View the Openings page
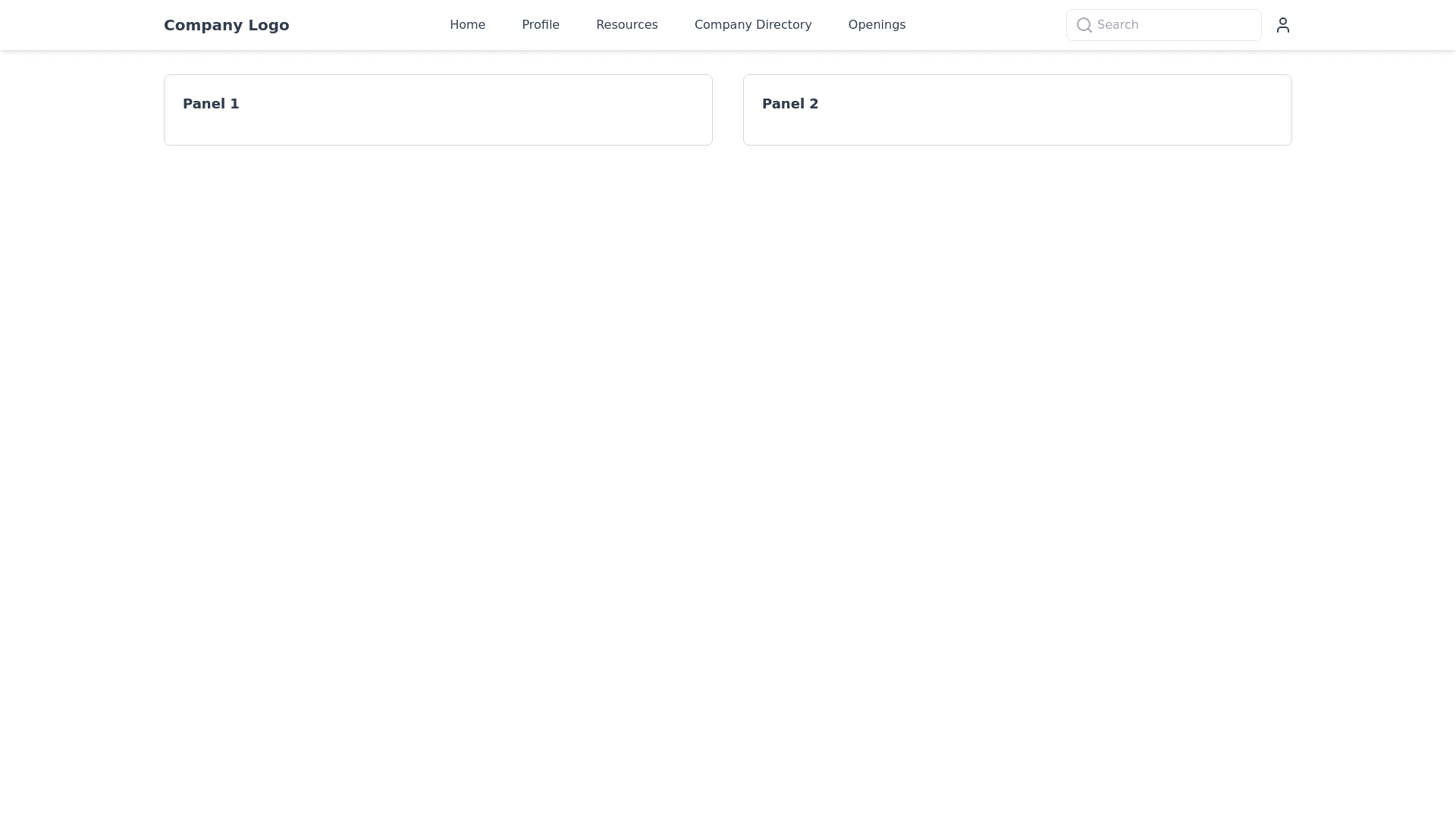The image size is (1456, 819). click(x=877, y=25)
